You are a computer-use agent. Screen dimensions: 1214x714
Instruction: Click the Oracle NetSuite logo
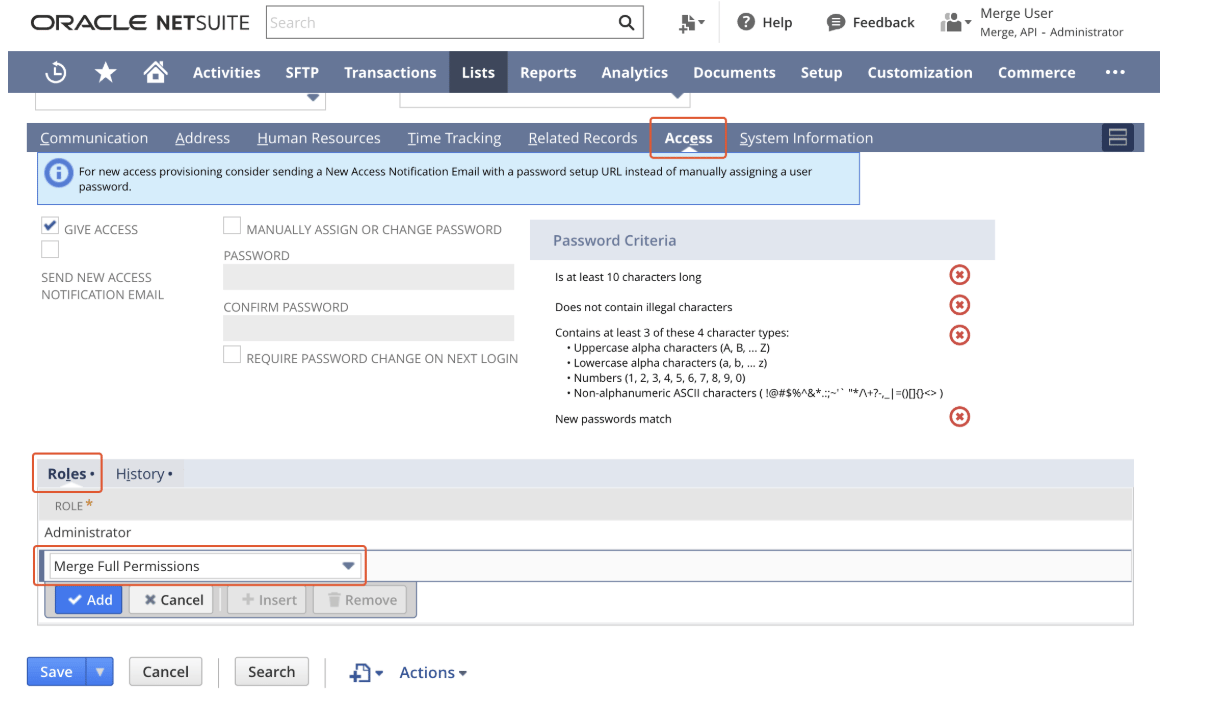139,22
